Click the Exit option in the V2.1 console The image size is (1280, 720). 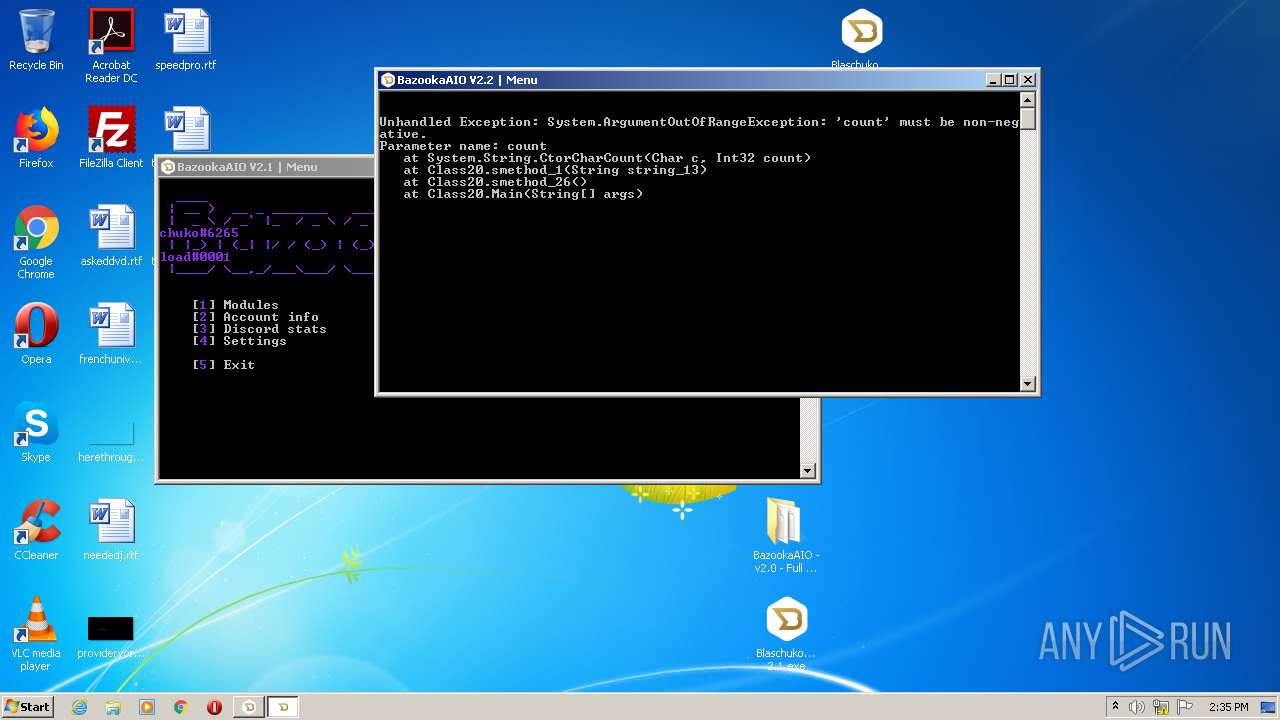point(223,365)
